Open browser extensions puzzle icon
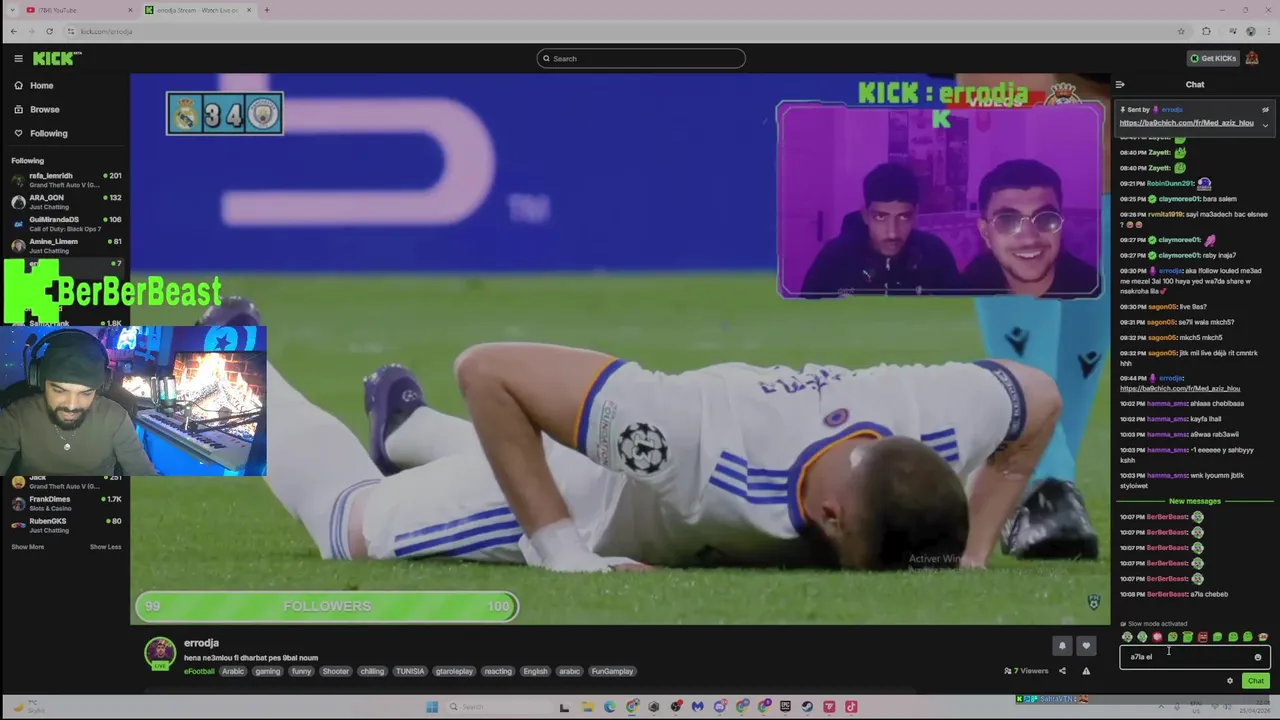Image resolution: width=1280 pixels, height=720 pixels. pyautogui.click(x=1206, y=31)
